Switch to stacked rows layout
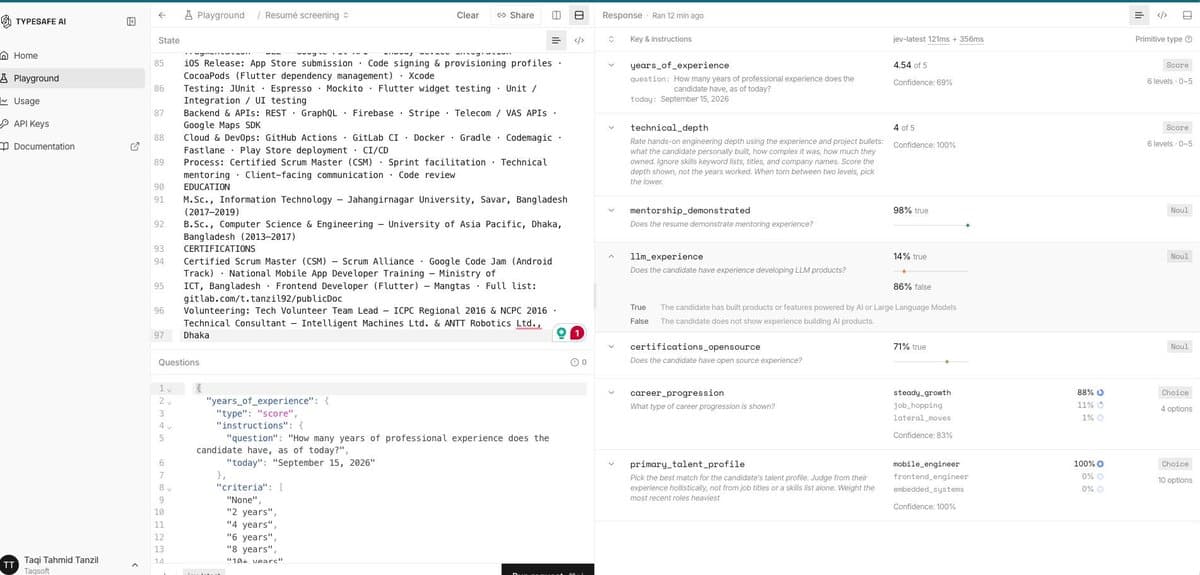This screenshot has width=1200, height=575. (578, 15)
